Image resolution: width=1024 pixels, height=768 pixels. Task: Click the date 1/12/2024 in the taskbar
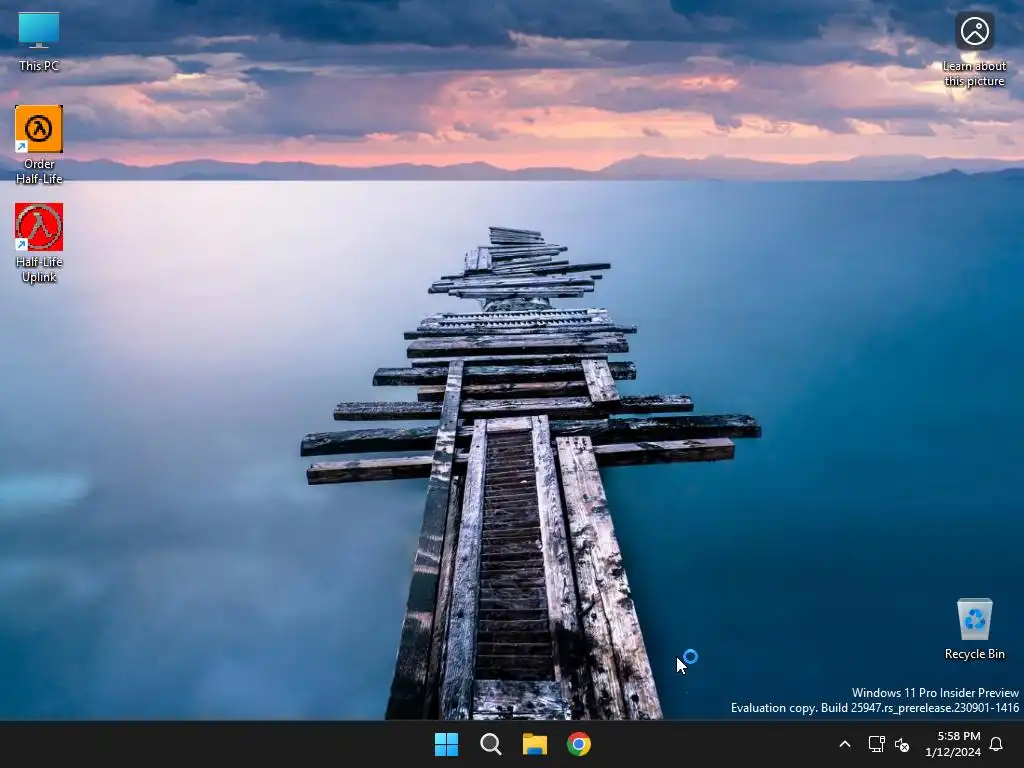tap(953, 752)
